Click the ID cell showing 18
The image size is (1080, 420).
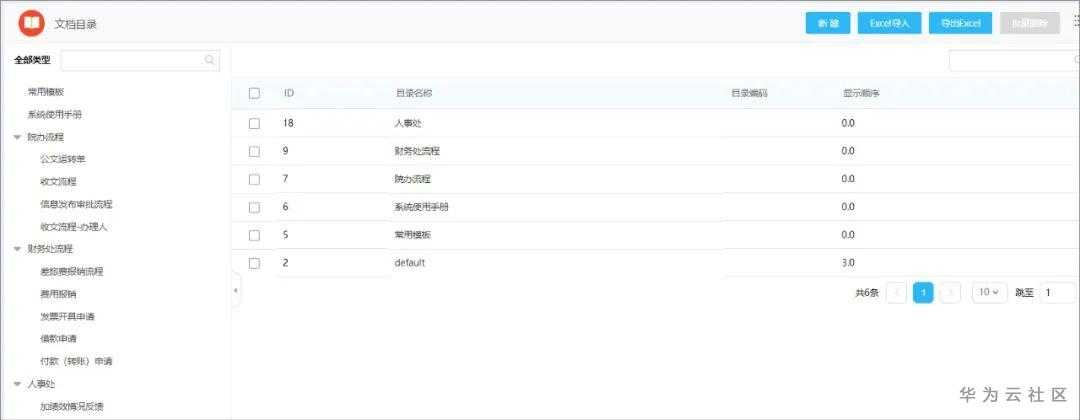tap(289, 123)
